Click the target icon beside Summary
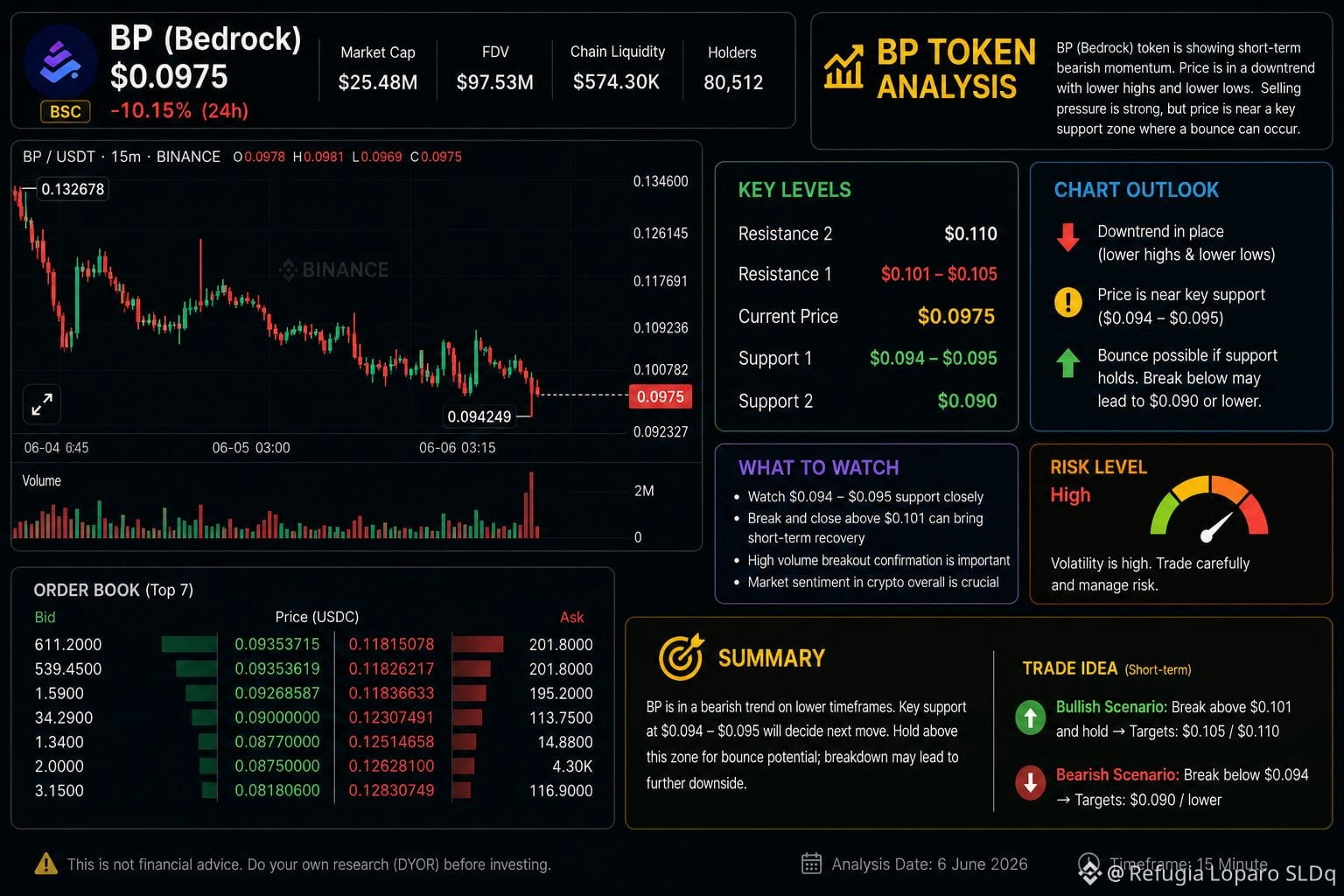1344x896 pixels. point(681,657)
